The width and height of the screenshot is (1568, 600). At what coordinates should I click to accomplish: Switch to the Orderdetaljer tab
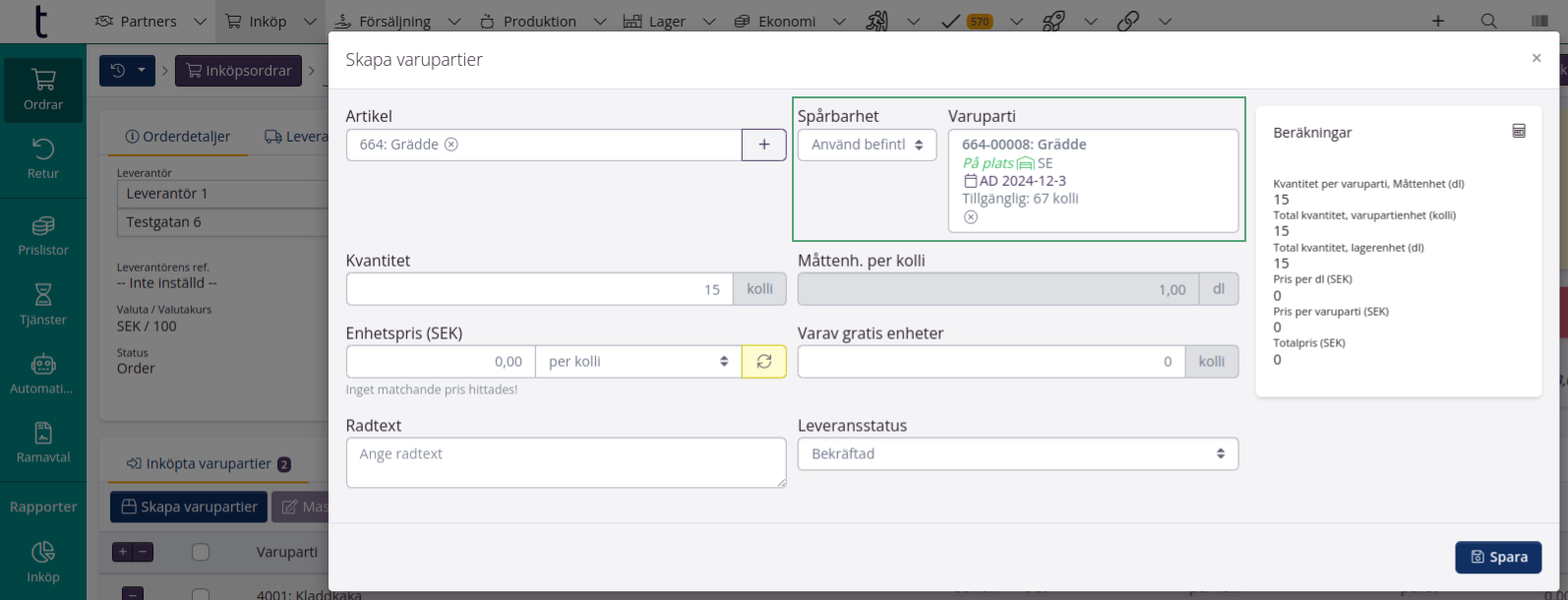(x=177, y=137)
